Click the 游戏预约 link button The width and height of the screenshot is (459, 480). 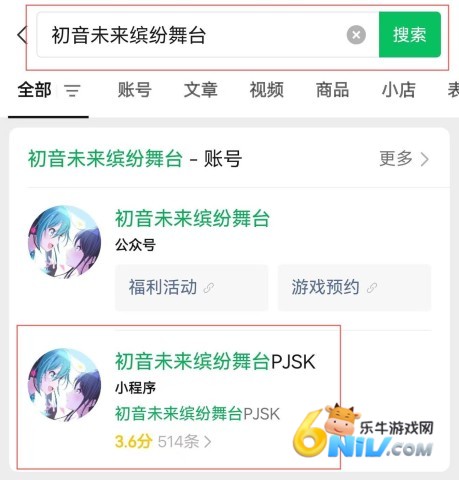[354, 287]
